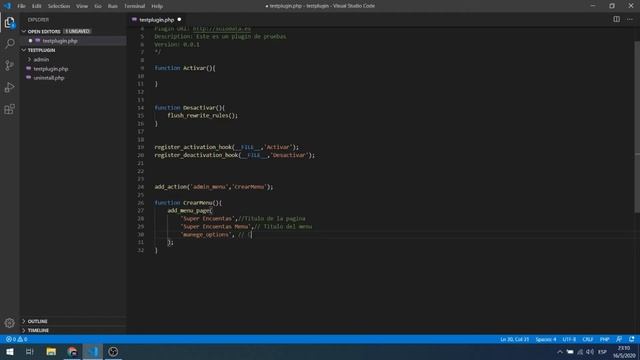Image resolution: width=640 pixels, height=360 pixels.
Task: Click 'function Activar(){' on line 9
Action: click(185, 68)
